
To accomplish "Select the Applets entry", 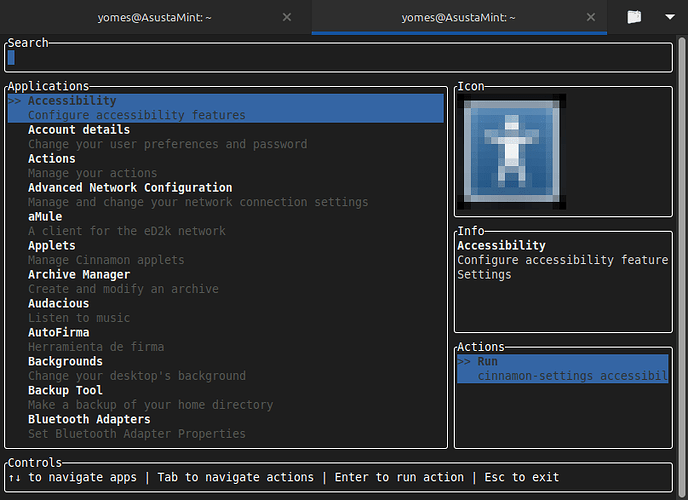I will tap(52, 246).
